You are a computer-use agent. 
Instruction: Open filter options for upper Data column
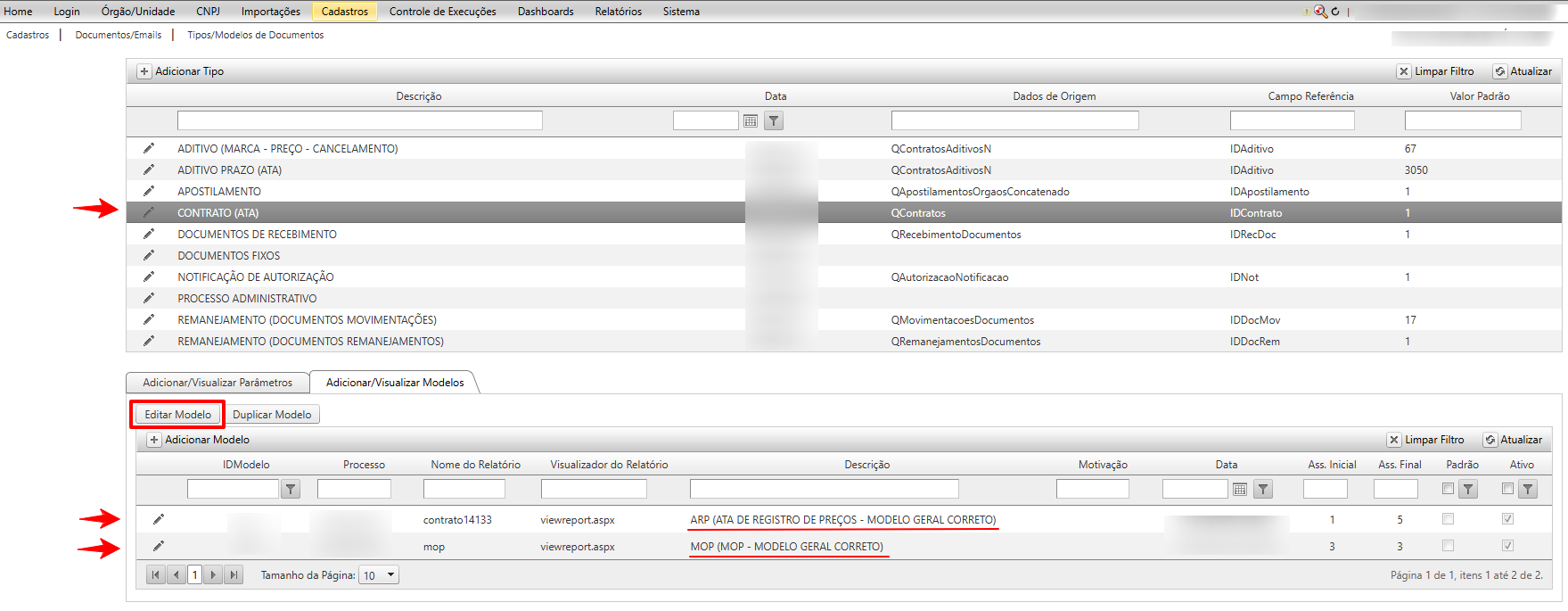click(x=774, y=121)
